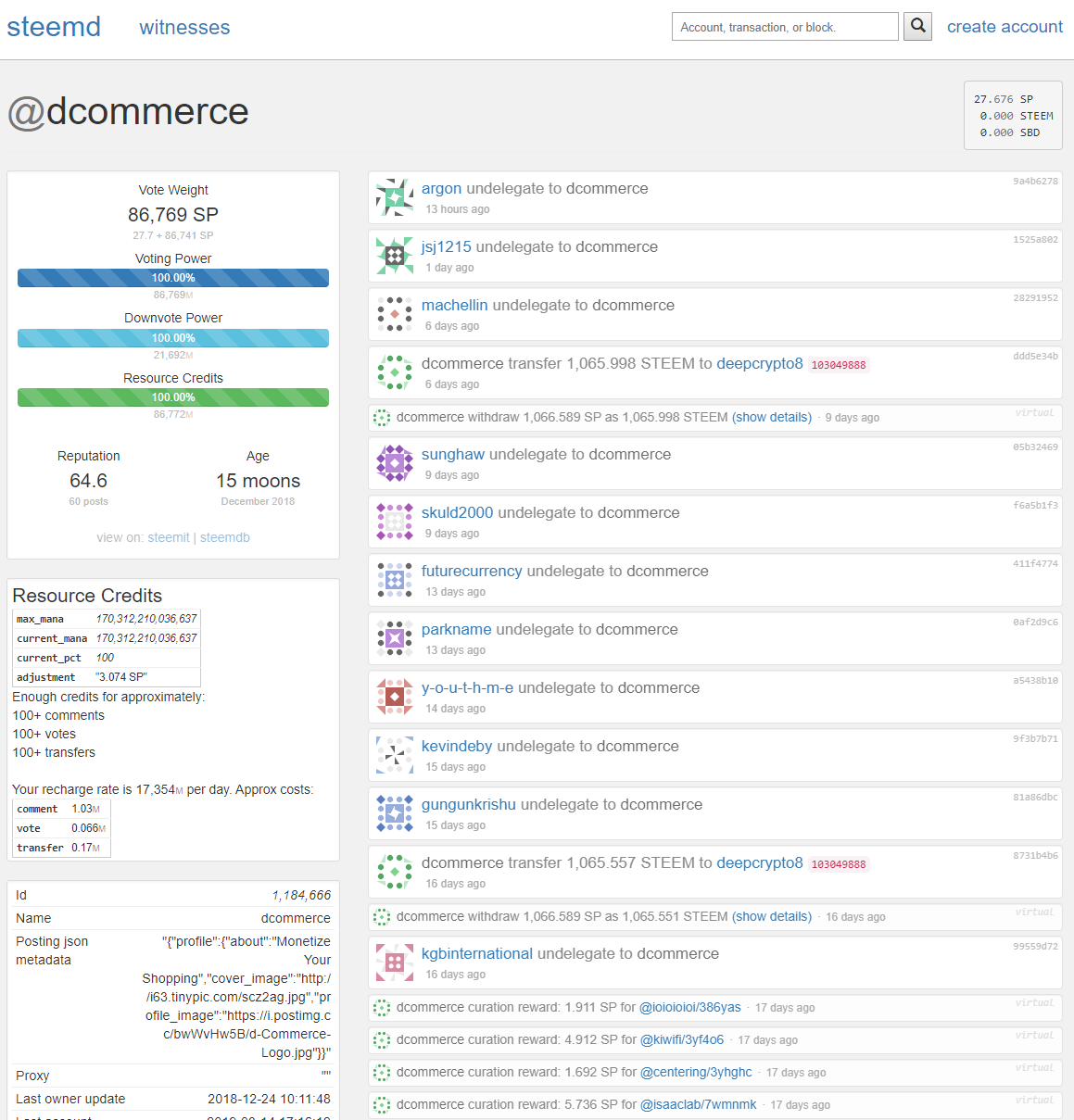The image size is (1074, 1120).
Task: Click icon beside isaaclab curation reward
Action: click(x=381, y=1105)
